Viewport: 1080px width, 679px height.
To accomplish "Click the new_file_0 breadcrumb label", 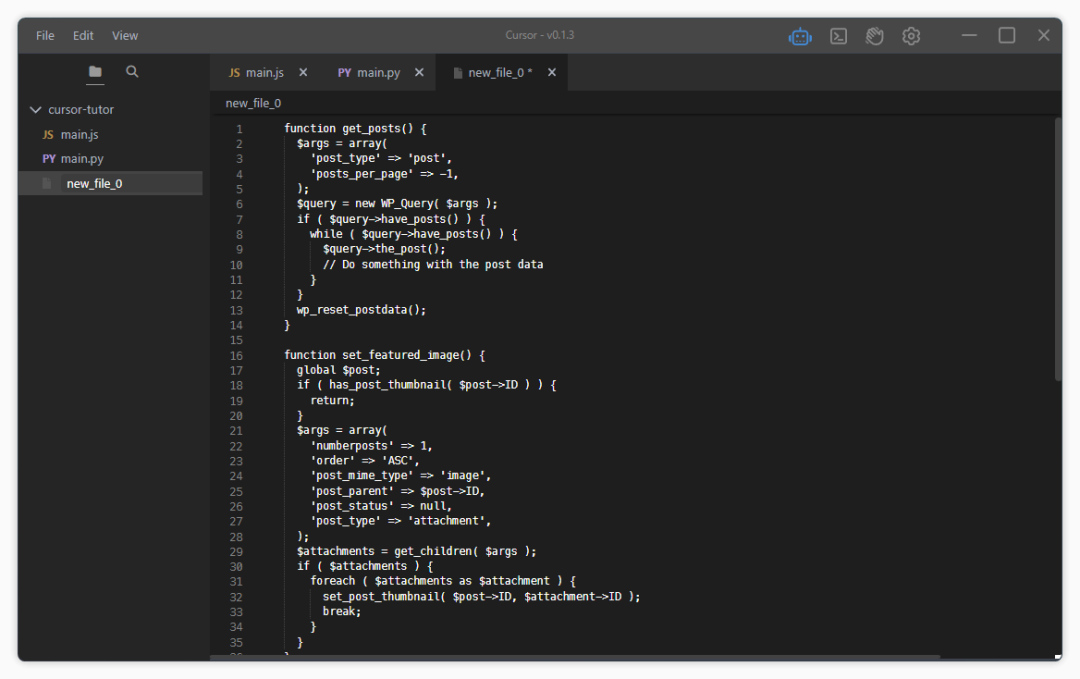I will point(253,103).
